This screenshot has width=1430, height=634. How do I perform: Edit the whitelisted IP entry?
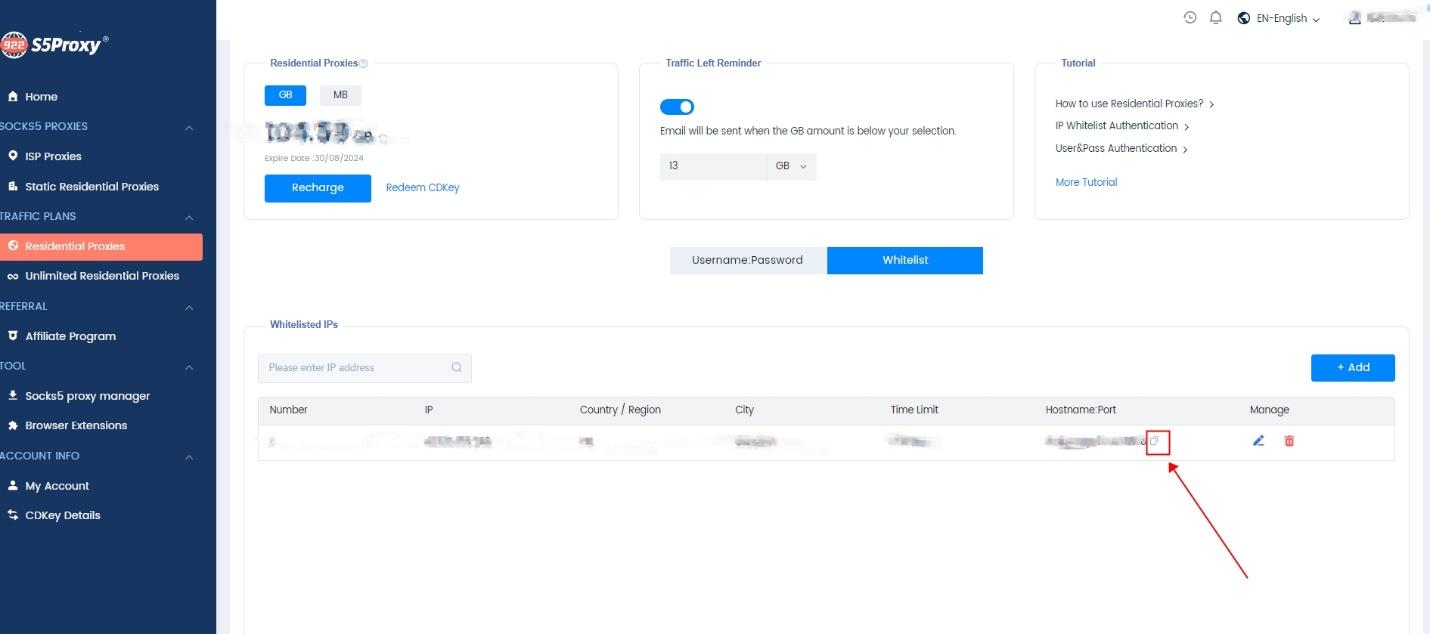pyautogui.click(x=1258, y=440)
